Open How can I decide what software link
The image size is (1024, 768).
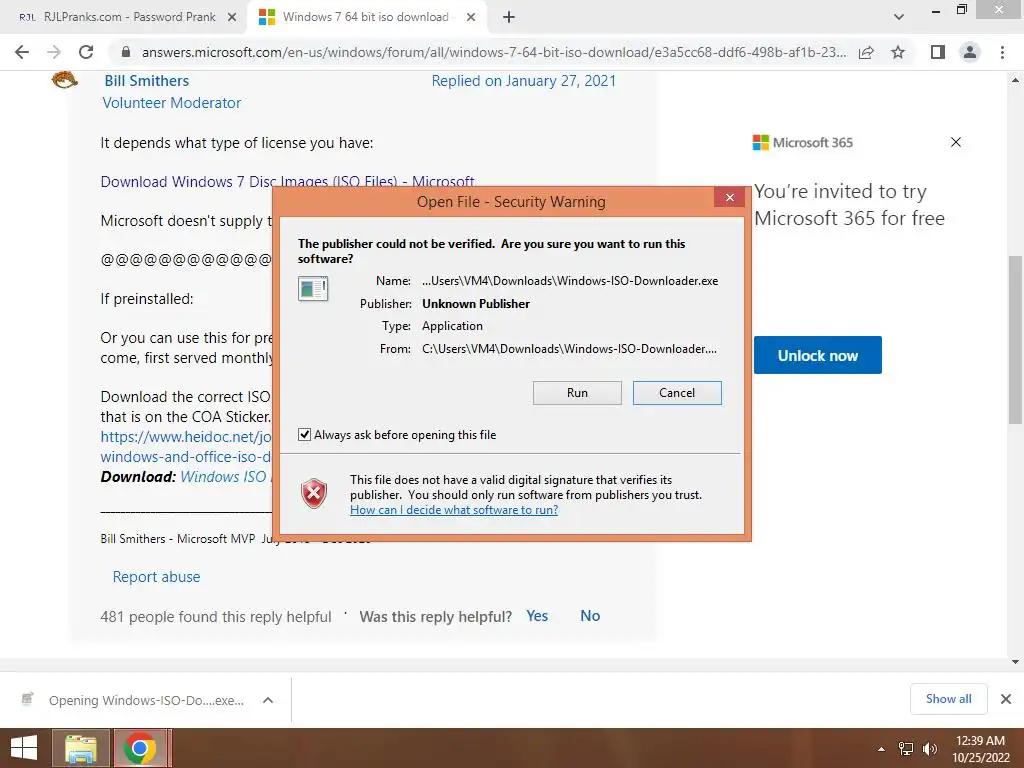(454, 510)
